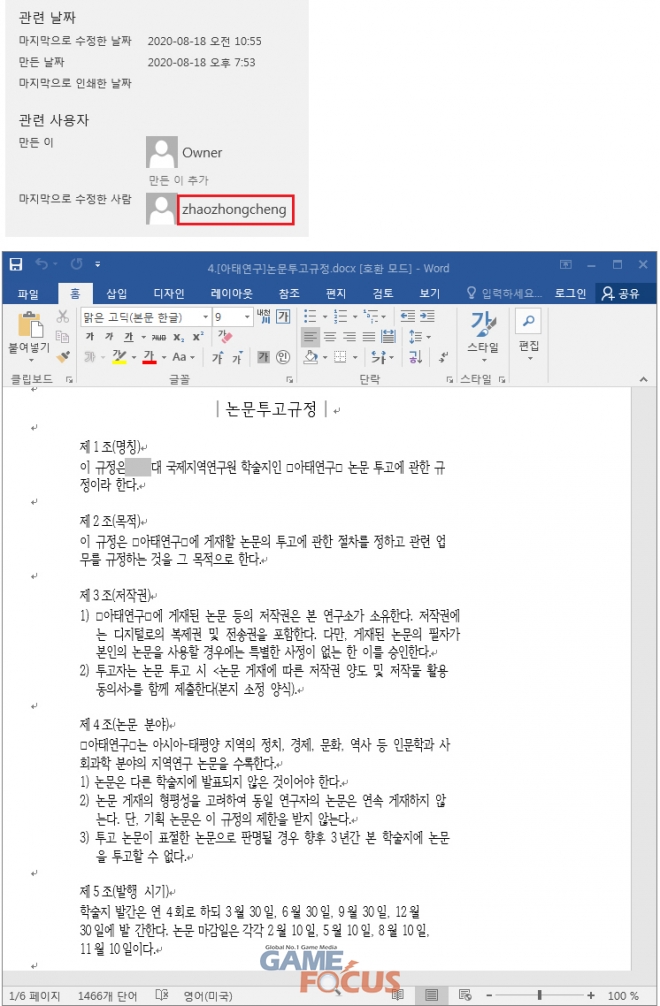Toggle center paragraph alignment
Image resolution: width=660 pixels, height=1006 pixels.
tap(330, 337)
